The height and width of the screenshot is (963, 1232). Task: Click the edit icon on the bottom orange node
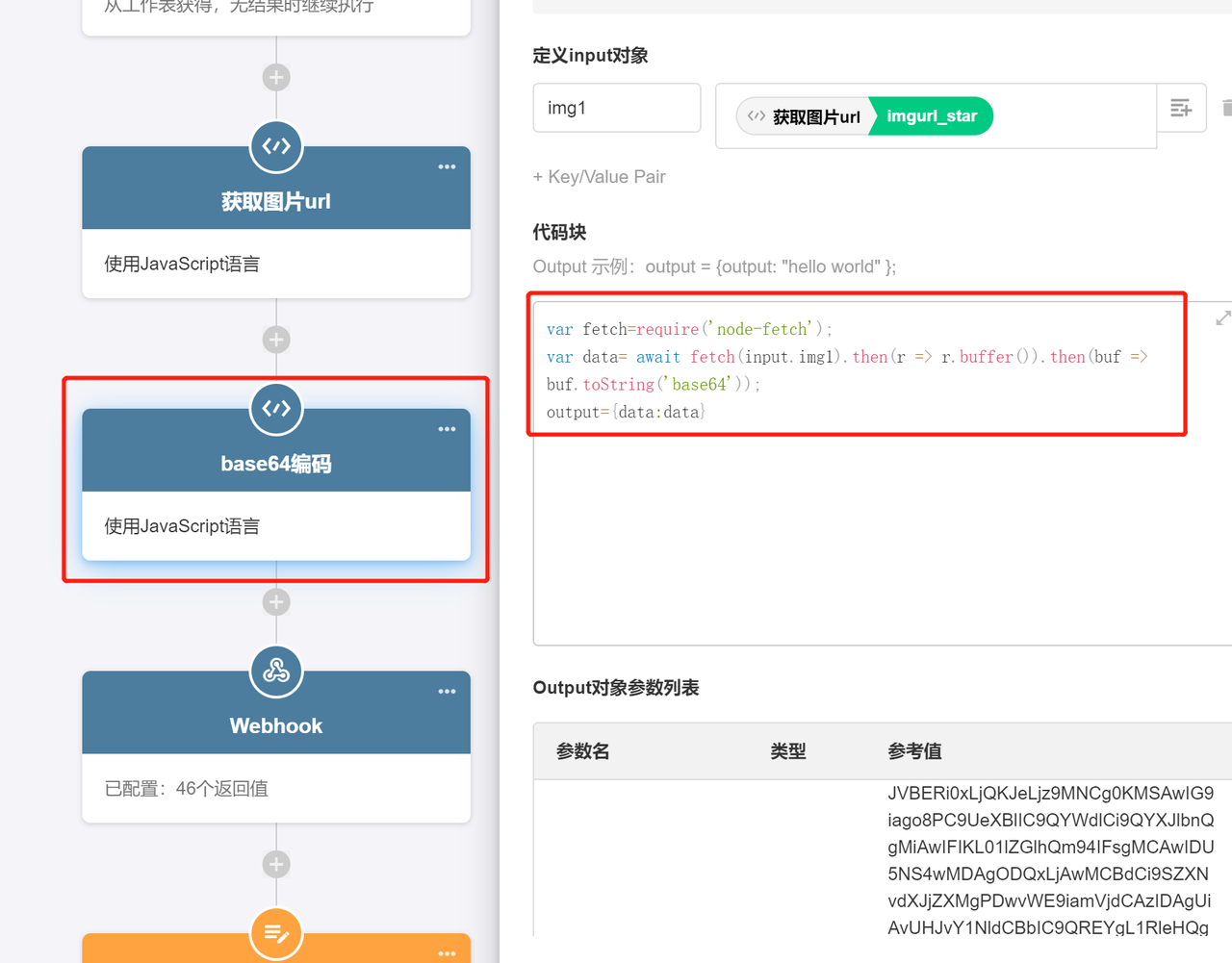[x=276, y=933]
